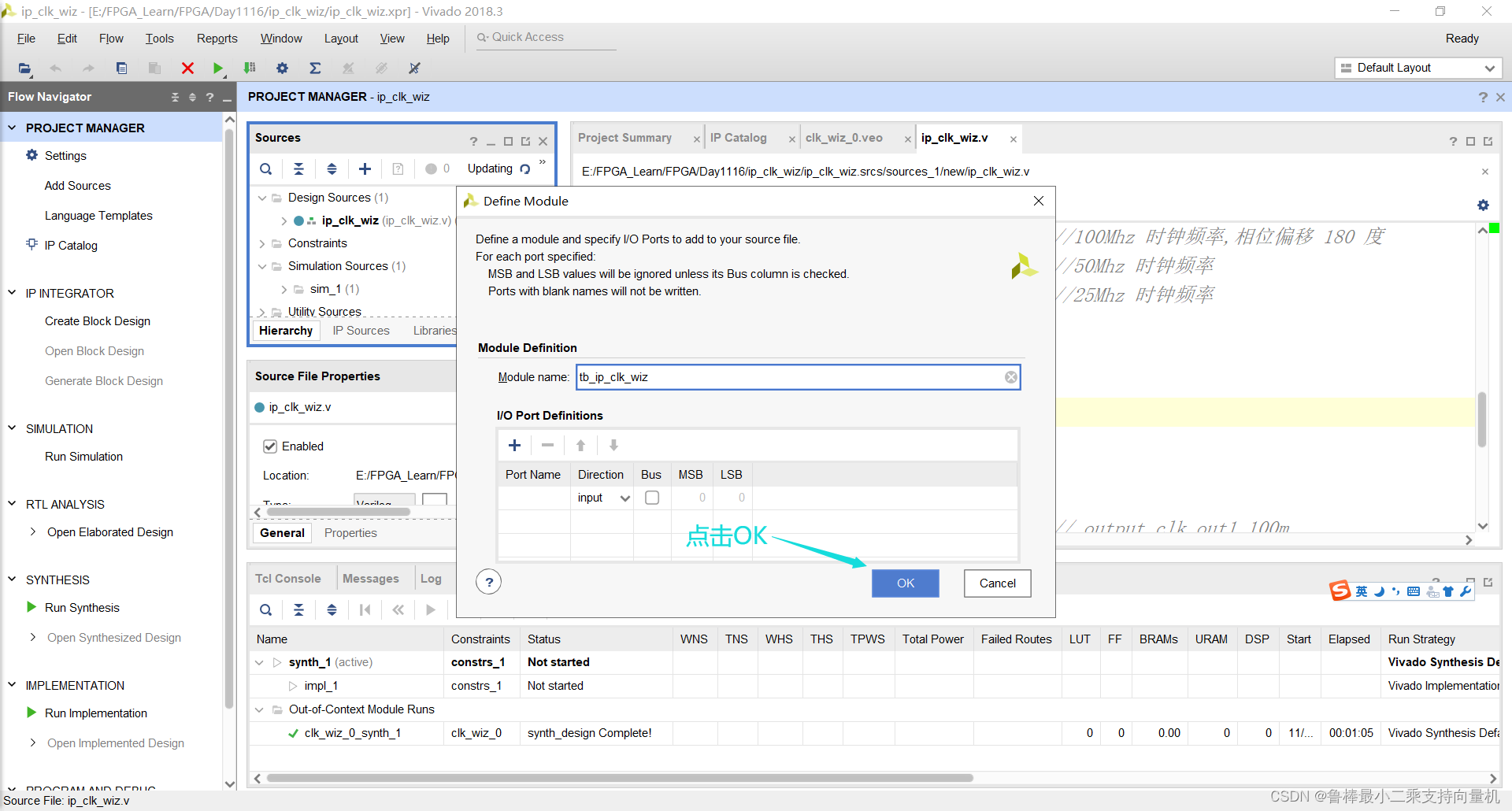Expand the sim_1 tree node
Screen dimensions: 1512x811
click(284, 289)
